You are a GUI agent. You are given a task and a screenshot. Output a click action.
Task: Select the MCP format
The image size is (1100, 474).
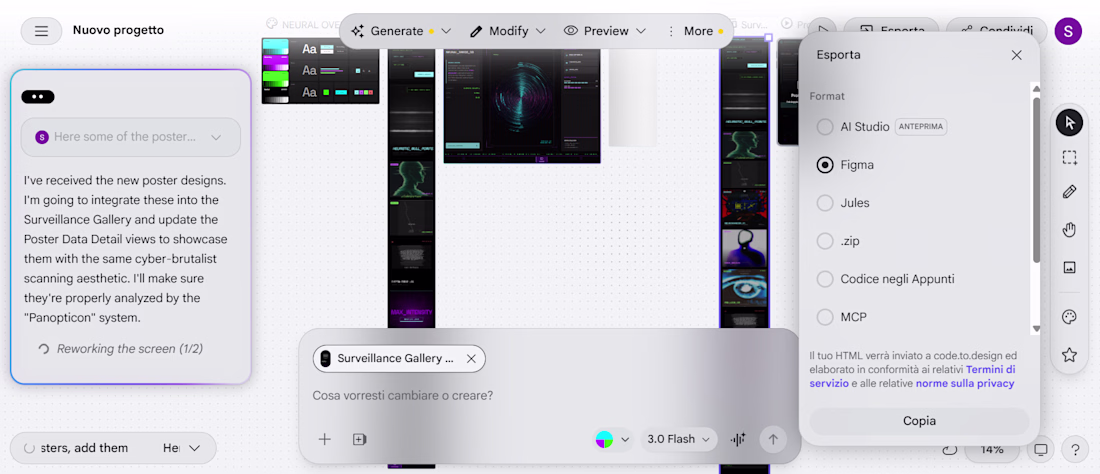pos(825,317)
